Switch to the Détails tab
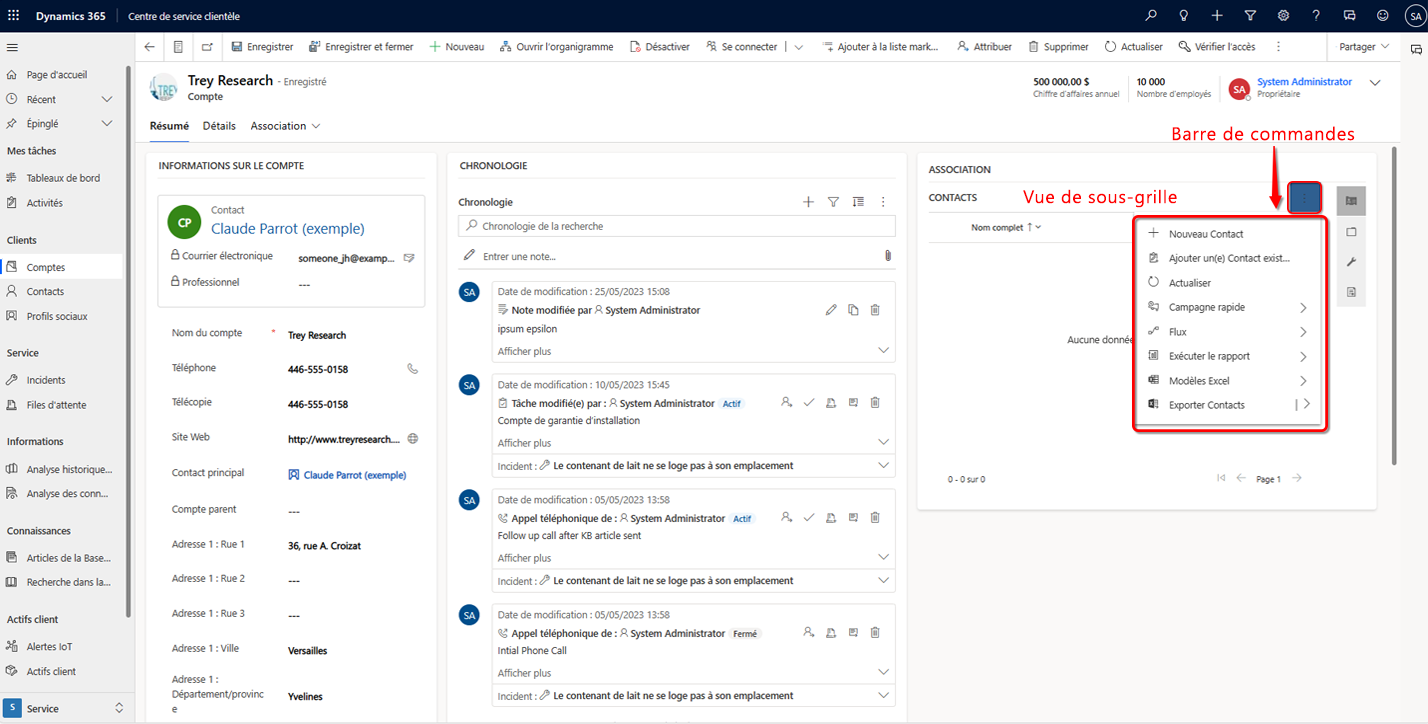This screenshot has width=1428, height=724. coord(219,126)
